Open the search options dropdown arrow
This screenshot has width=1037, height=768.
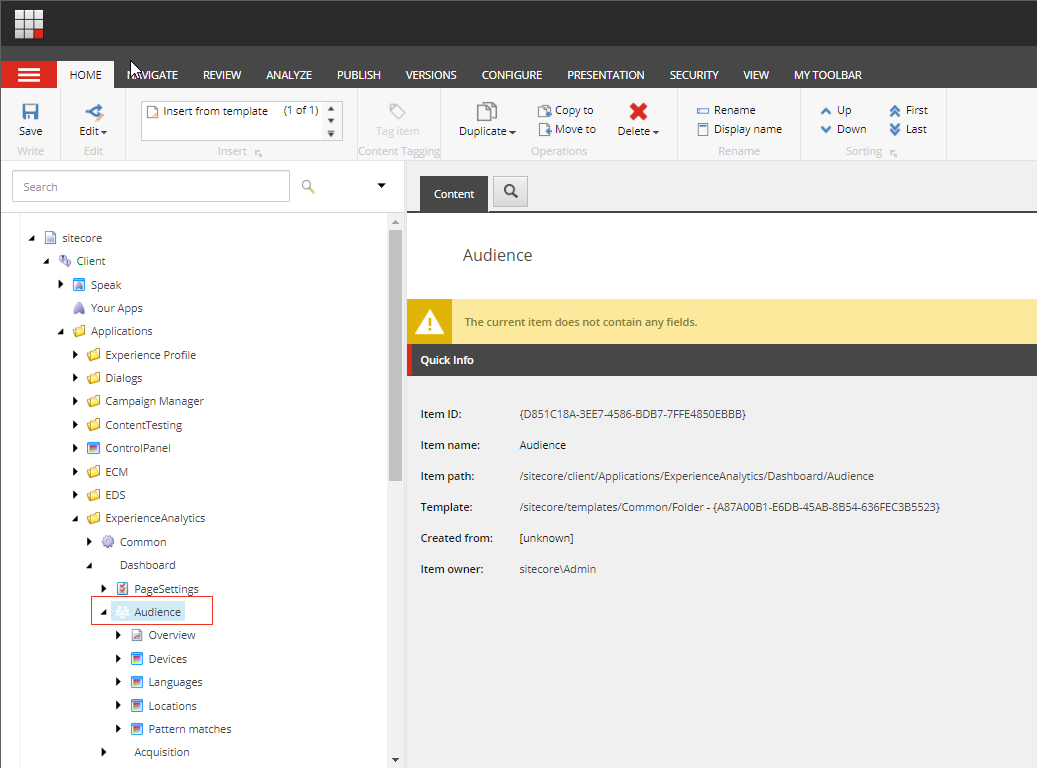382,186
